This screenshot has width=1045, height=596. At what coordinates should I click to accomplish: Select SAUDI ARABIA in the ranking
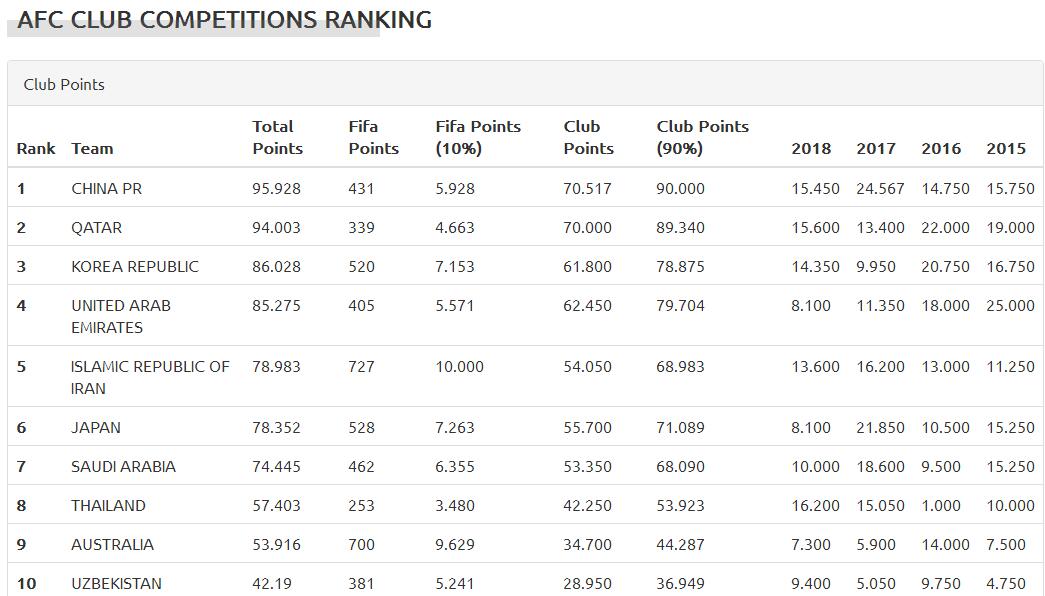point(123,466)
